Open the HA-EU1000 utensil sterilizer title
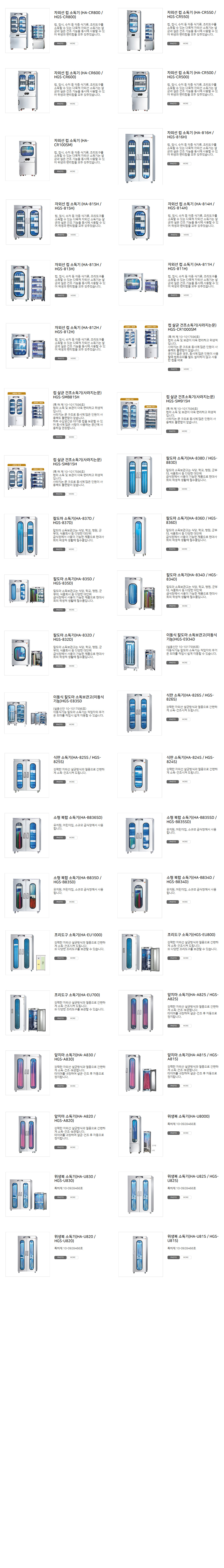224x1568 pixels. pos(78,934)
